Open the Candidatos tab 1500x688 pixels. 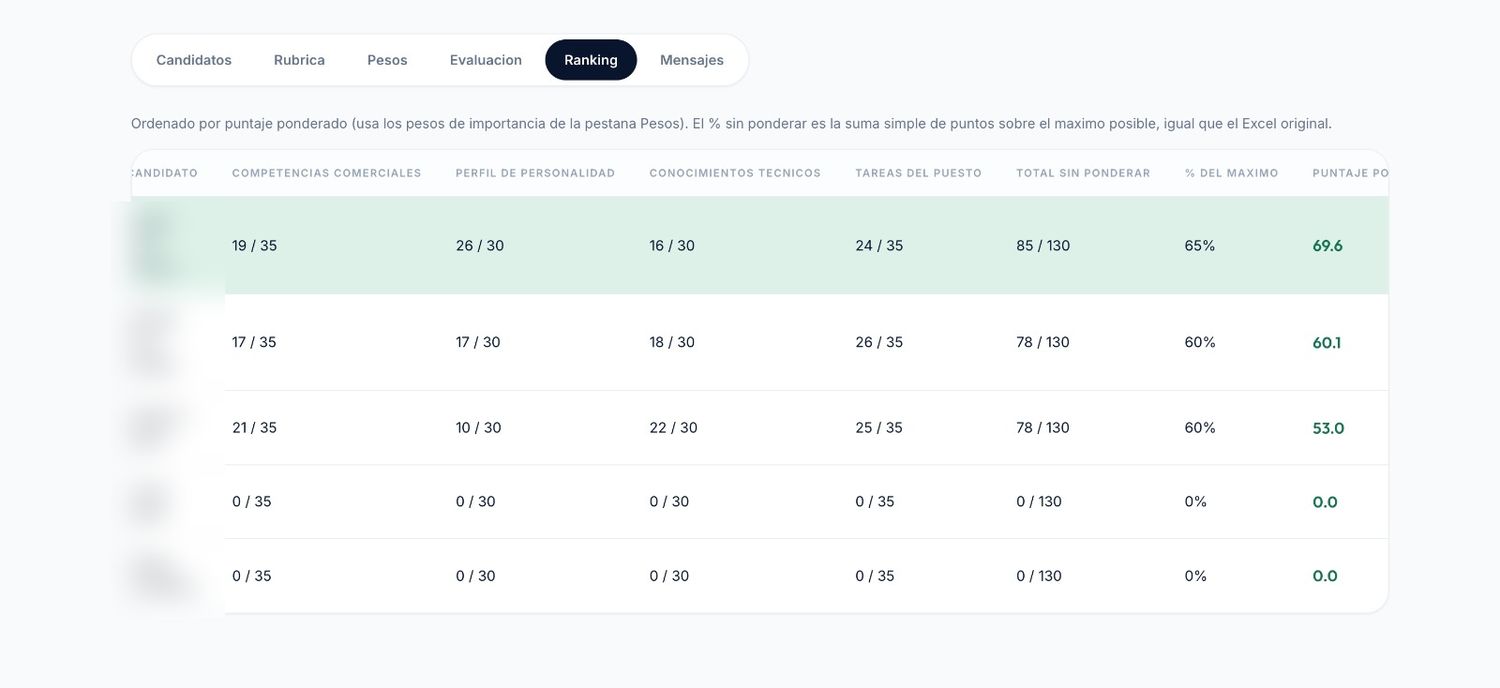point(194,60)
